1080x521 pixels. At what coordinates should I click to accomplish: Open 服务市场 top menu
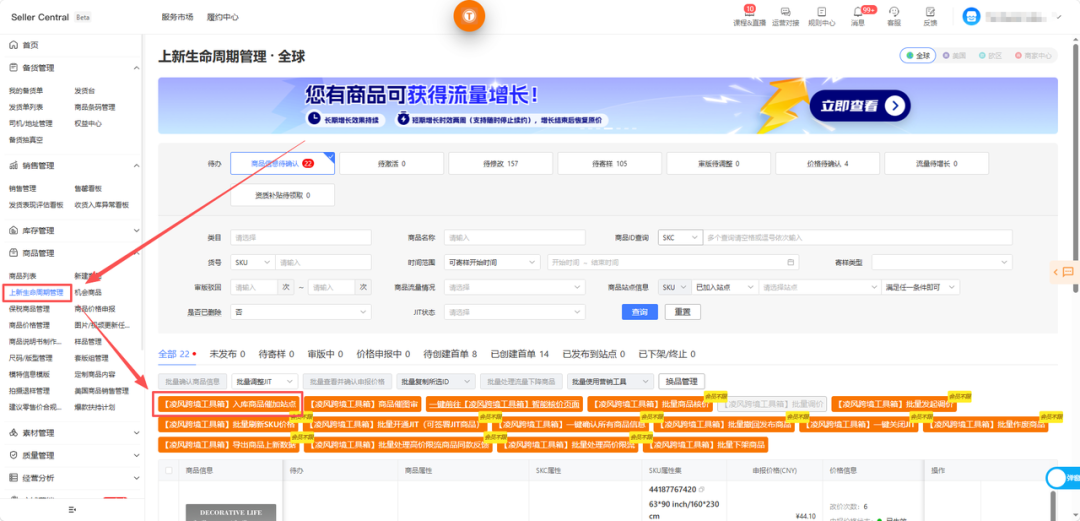click(x=177, y=17)
